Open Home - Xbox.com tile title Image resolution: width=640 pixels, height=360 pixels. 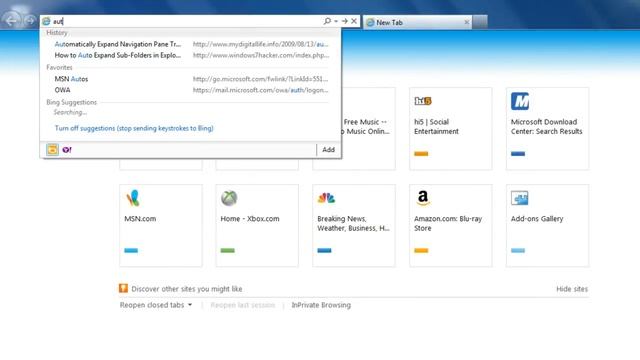[x=250, y=219]
